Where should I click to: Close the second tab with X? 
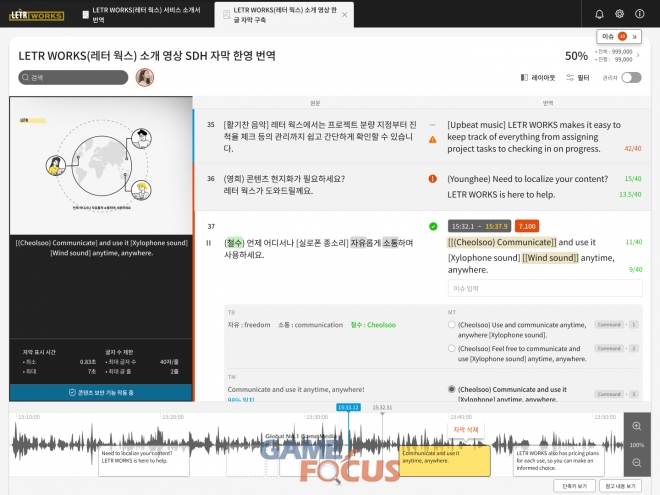[344, 15]
